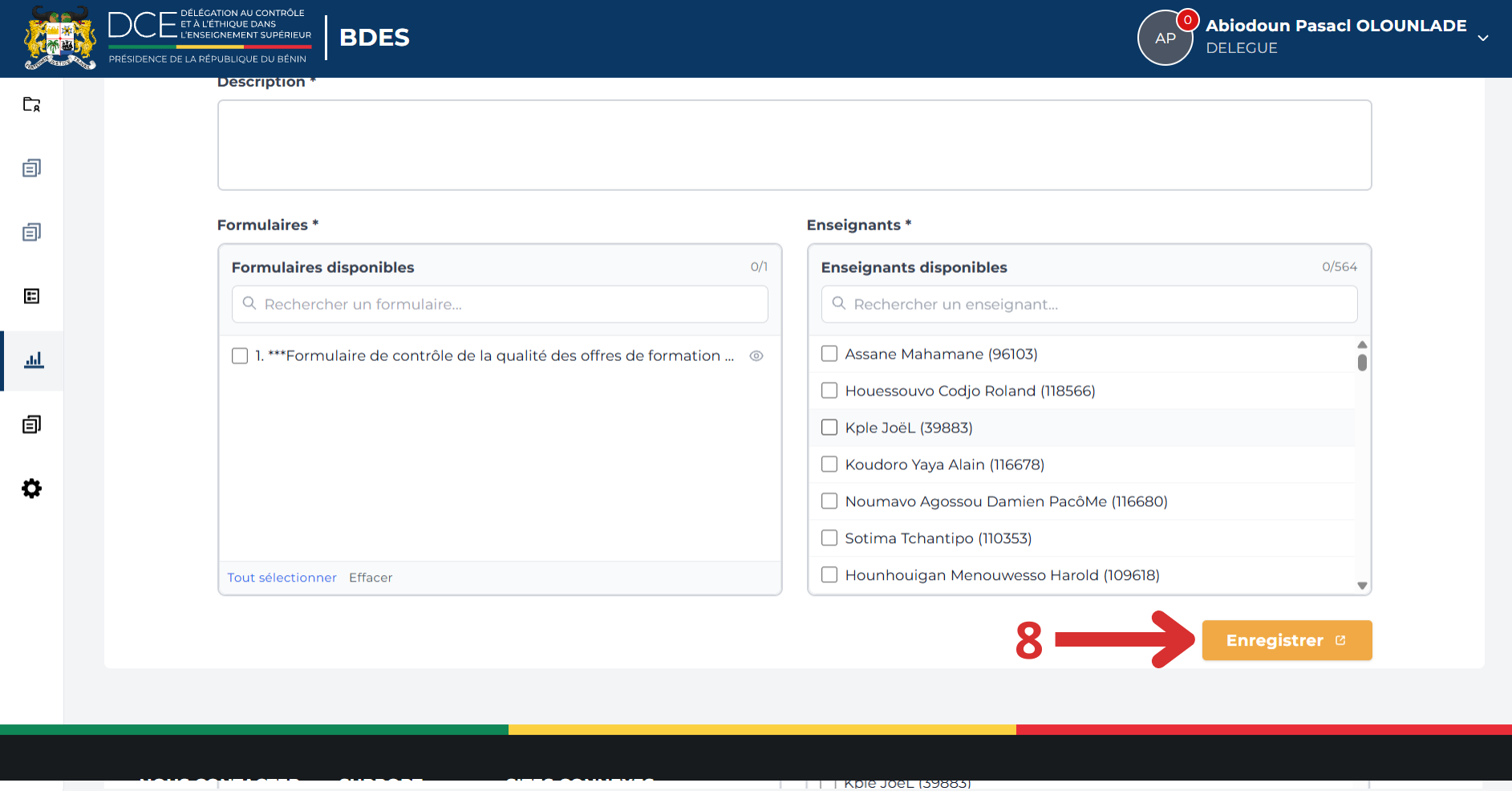This screenshot has width=1512, height=791.
Task: Open the second documents icon in sidebar
Action: [x=31, y=232]
